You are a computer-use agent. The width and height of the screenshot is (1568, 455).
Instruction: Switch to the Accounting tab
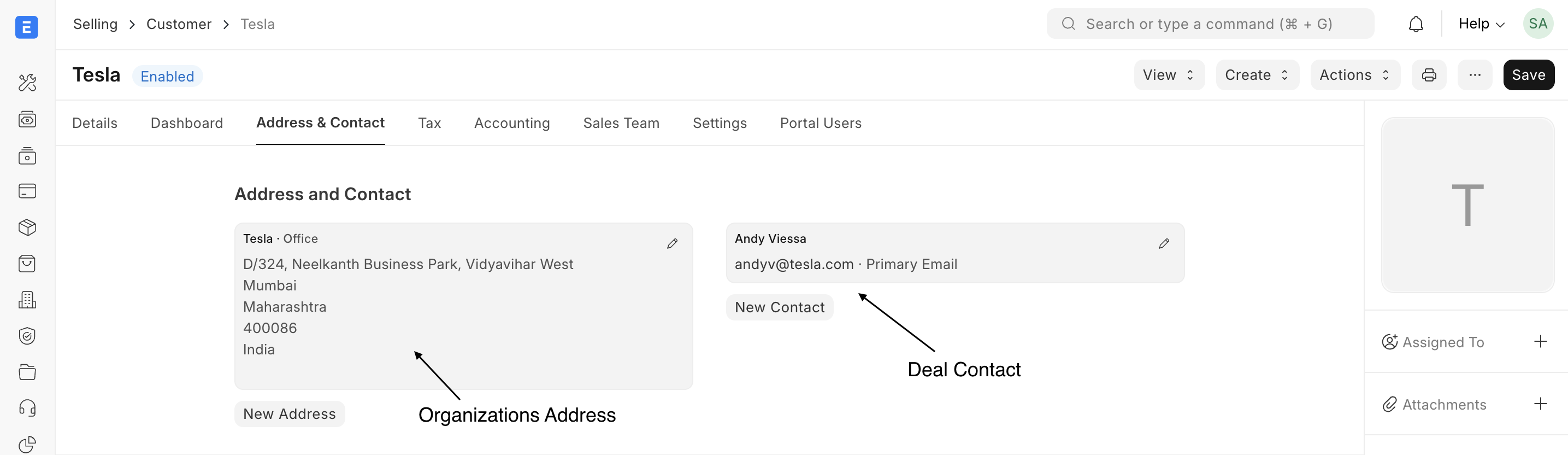pos(511,123)
